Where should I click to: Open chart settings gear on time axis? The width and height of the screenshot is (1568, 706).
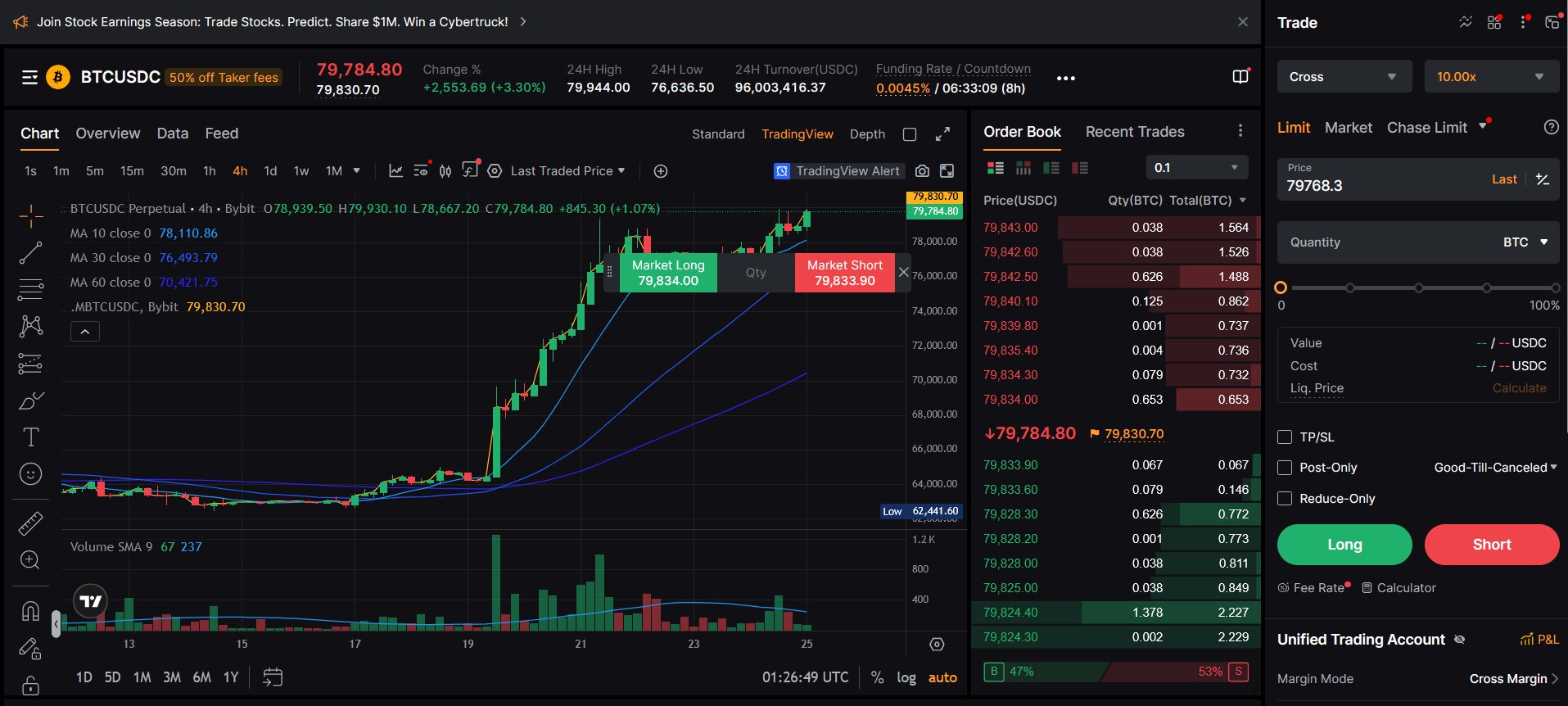[x=937, y=645]
